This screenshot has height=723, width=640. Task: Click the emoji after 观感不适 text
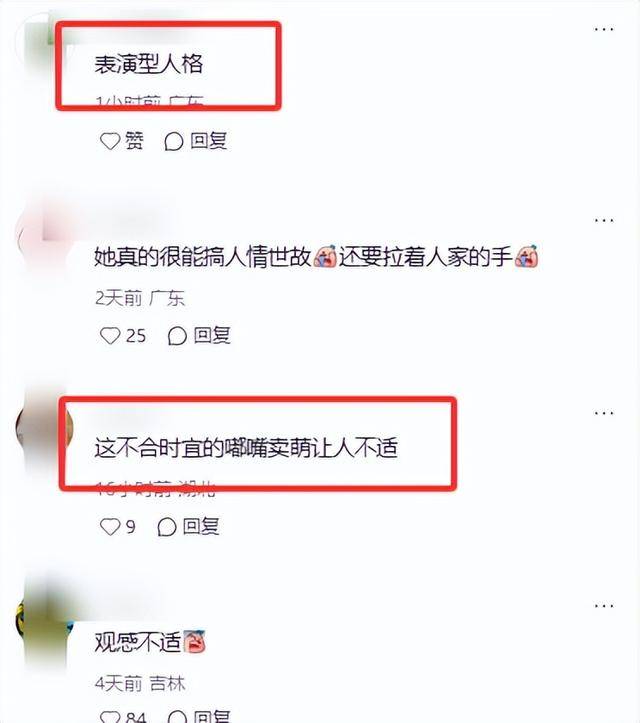pyautogui.click(x=195, y=641)
